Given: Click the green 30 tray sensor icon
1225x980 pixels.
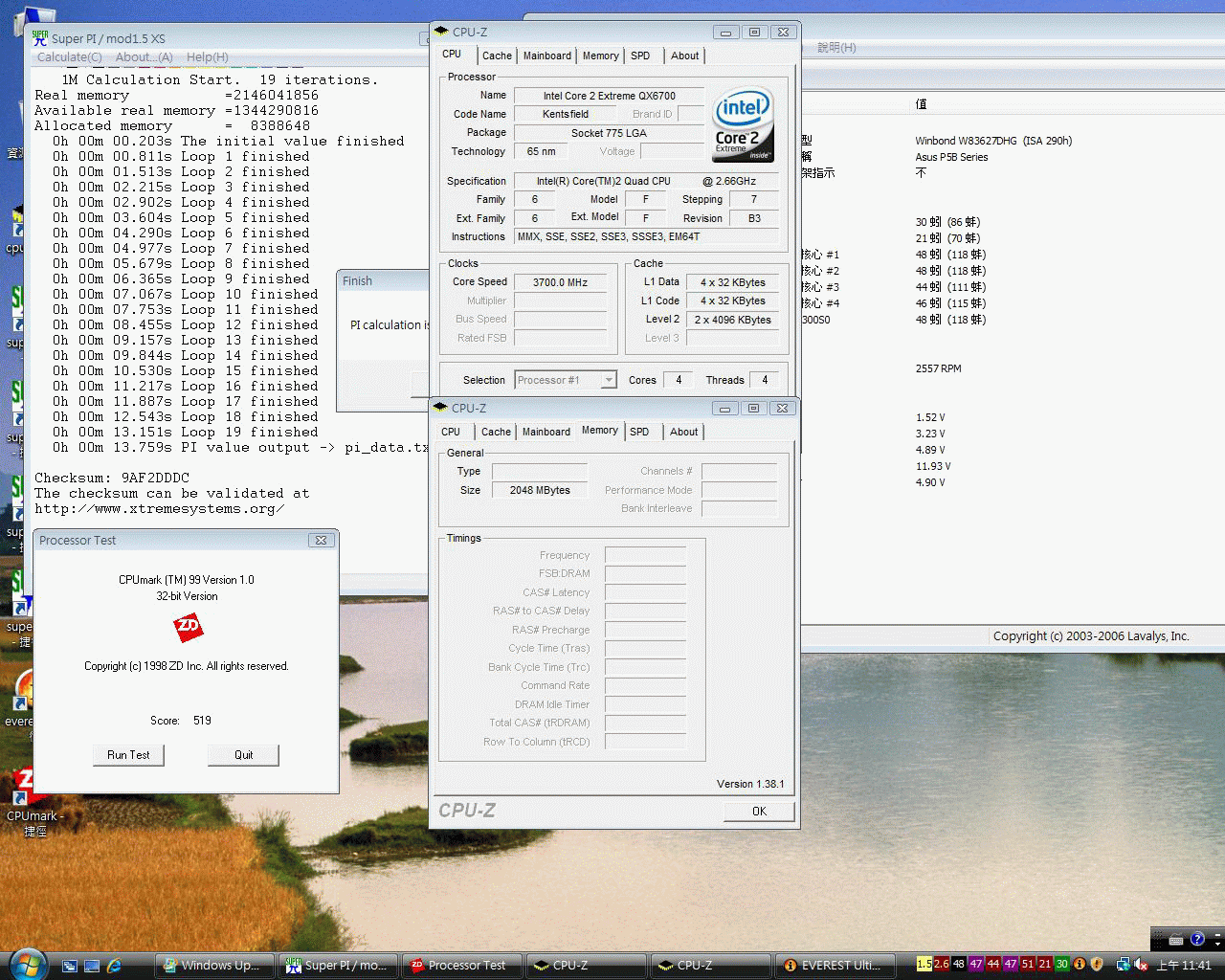Looking at the screenshot, I should (x=1061, y=965).
